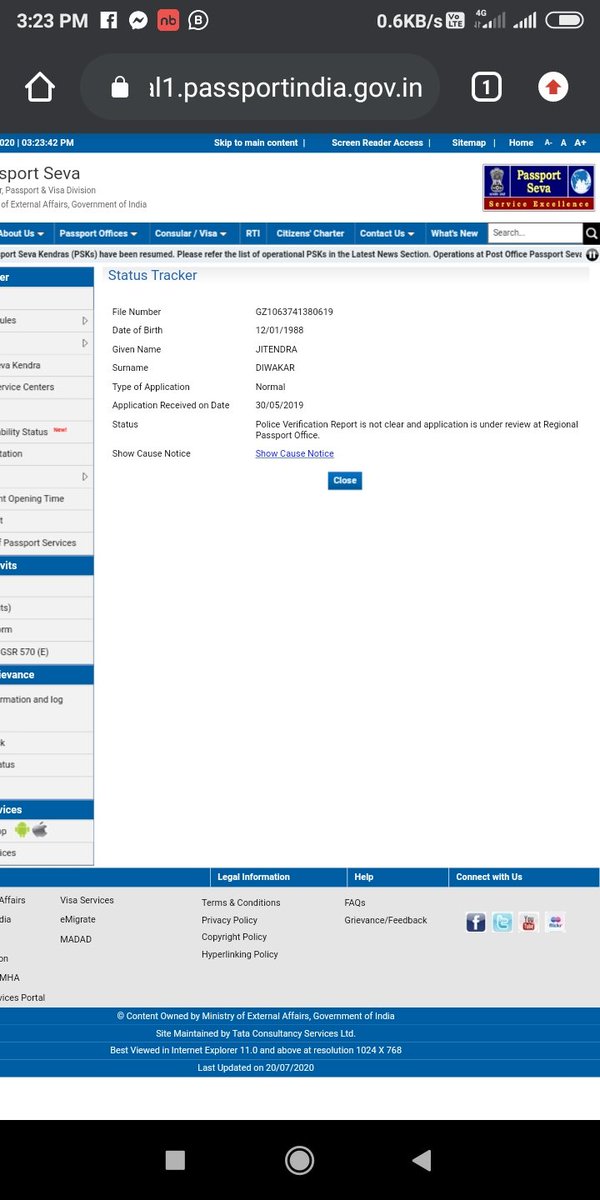600x1200 pixels.
Task: Tap the red update arrow icon
Action: point(553,88)
